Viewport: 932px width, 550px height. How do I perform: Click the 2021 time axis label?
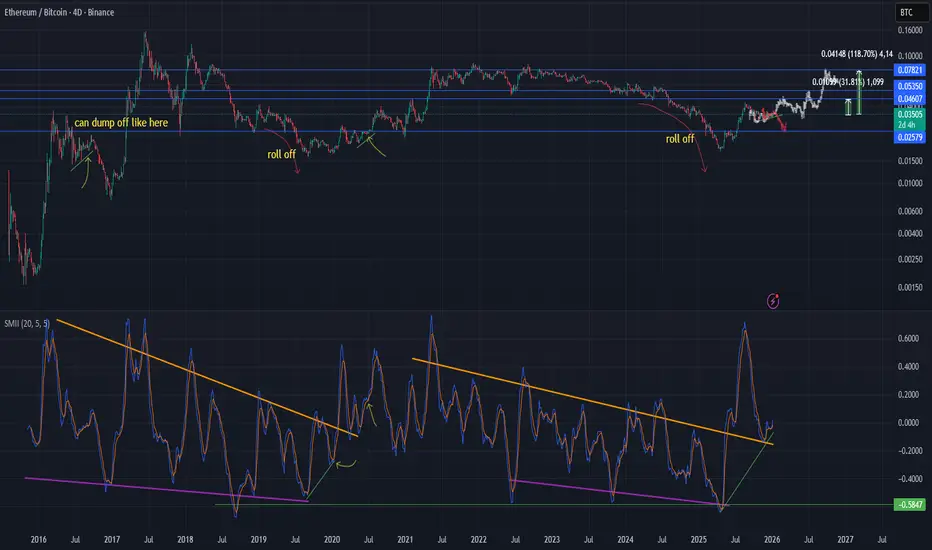click(405, 540)
